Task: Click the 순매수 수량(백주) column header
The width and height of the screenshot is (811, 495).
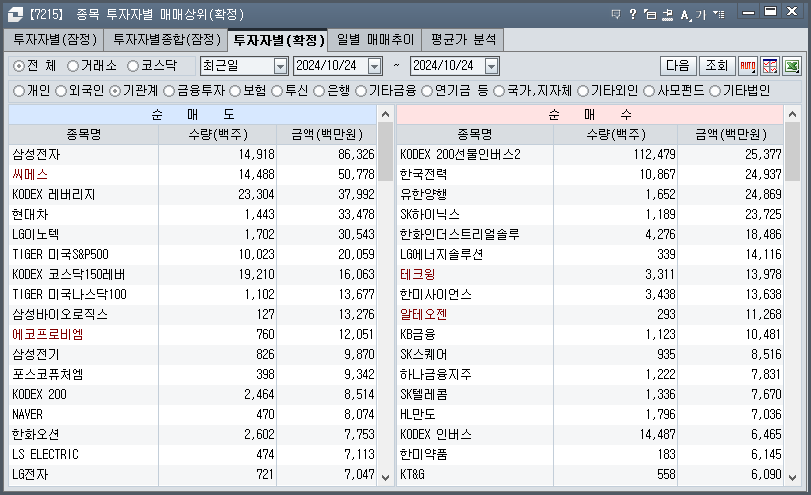Action: click(615, 134)
